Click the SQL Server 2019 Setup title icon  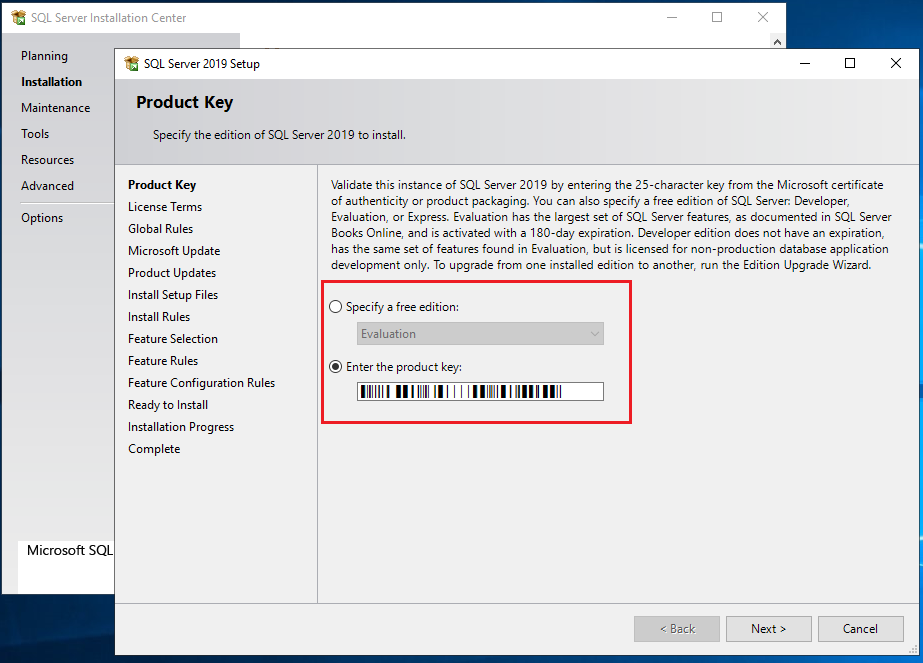point(131,63)
